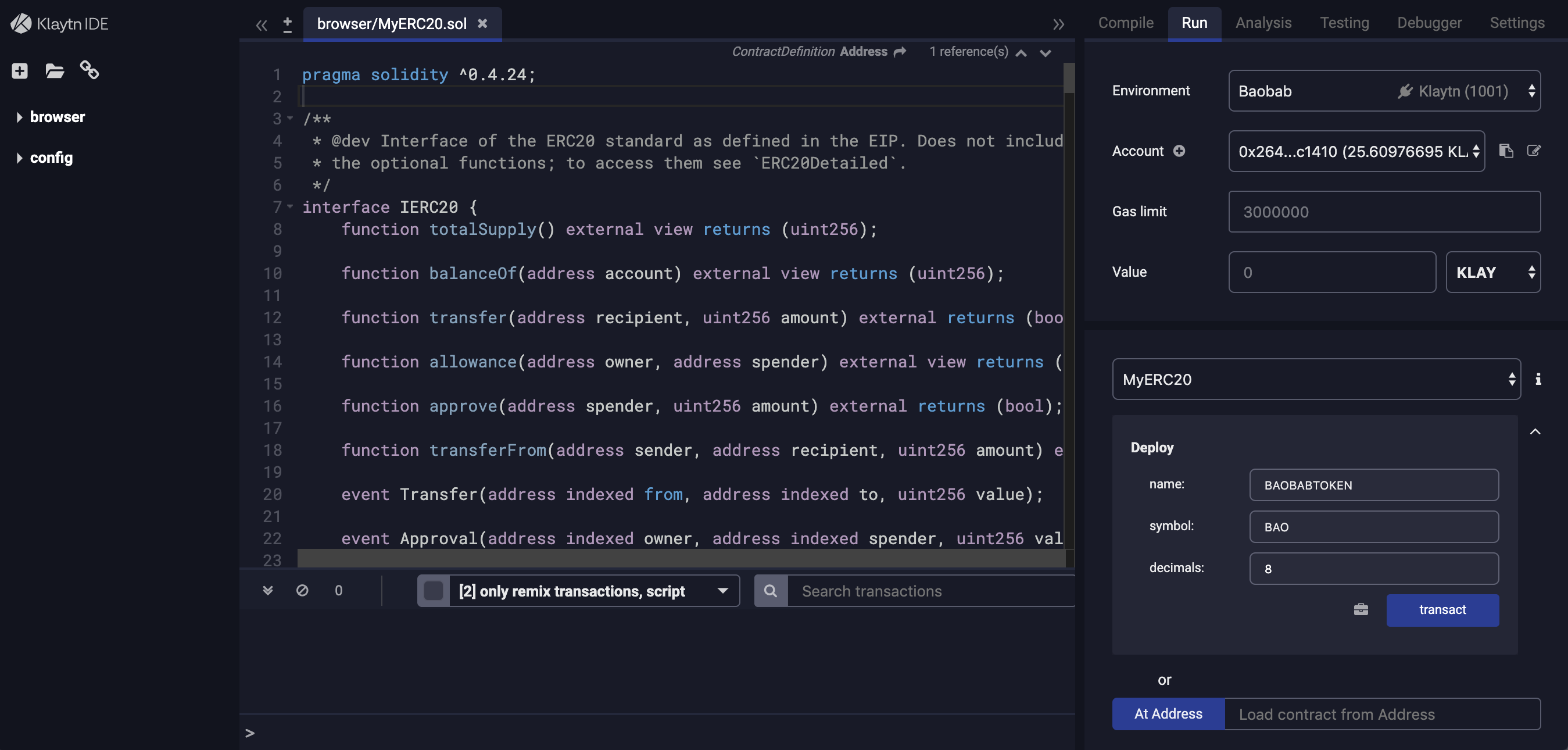This screenshot has width=1568, height=750.
Task: Edit the decimals field containing 8
Action: click(x=1374, y=569)
